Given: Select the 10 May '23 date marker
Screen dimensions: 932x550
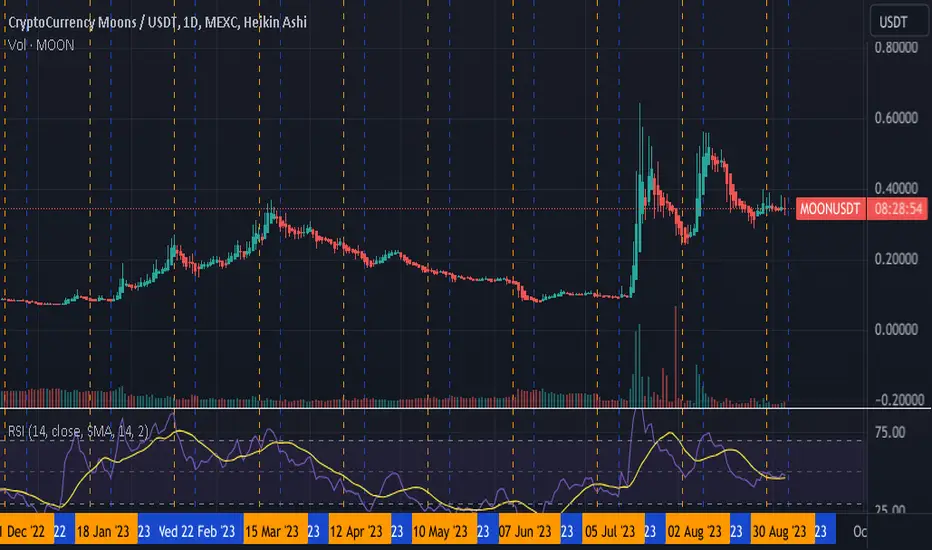Looking at the screenshot, I should (x=443, y=531).
